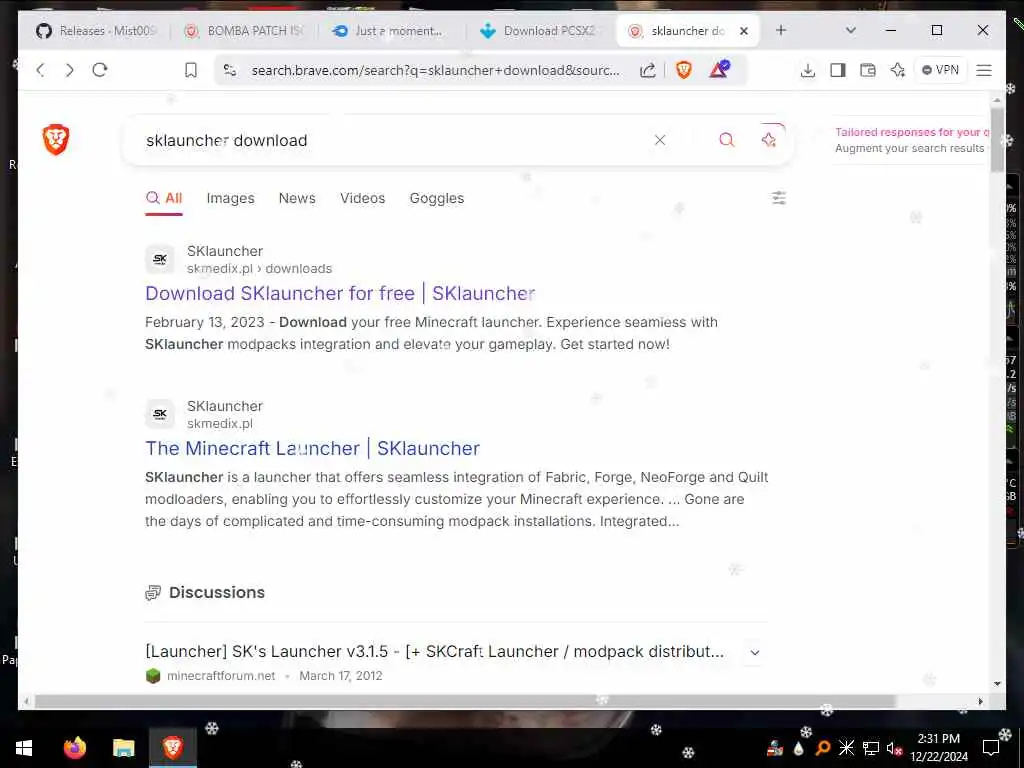Go forward to next page
The height and width of the screenshot is (768, 1024).
coord(70,70)
